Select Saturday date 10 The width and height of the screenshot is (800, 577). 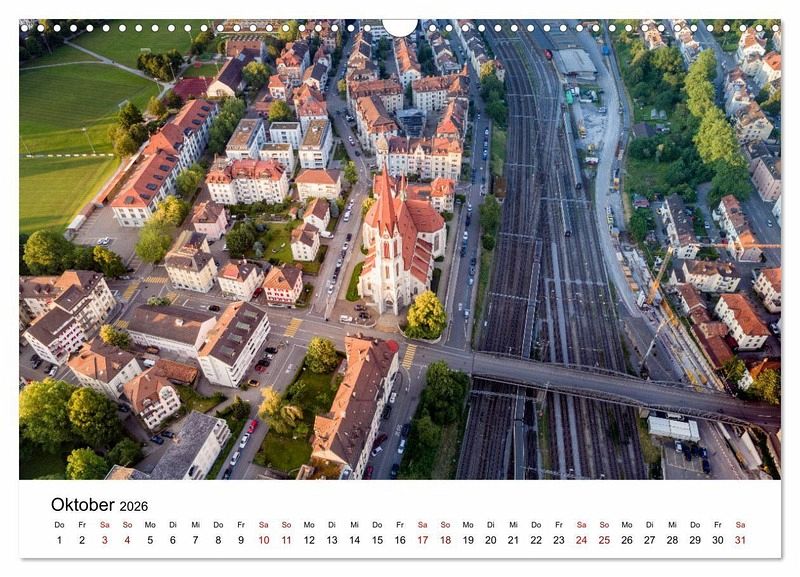(x=264, y=540)
